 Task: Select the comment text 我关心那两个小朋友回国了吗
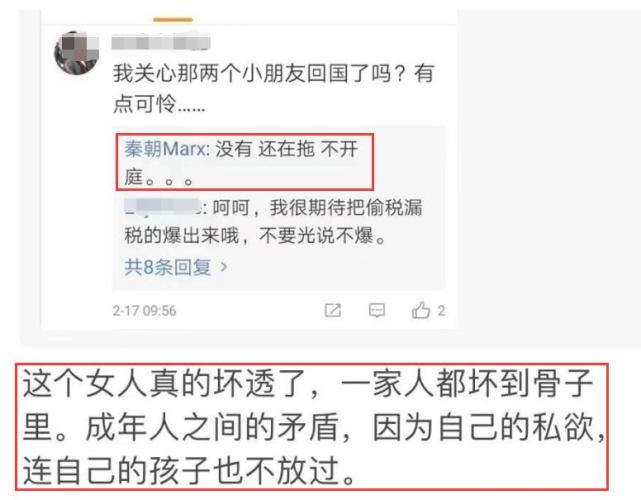(252, 74)
